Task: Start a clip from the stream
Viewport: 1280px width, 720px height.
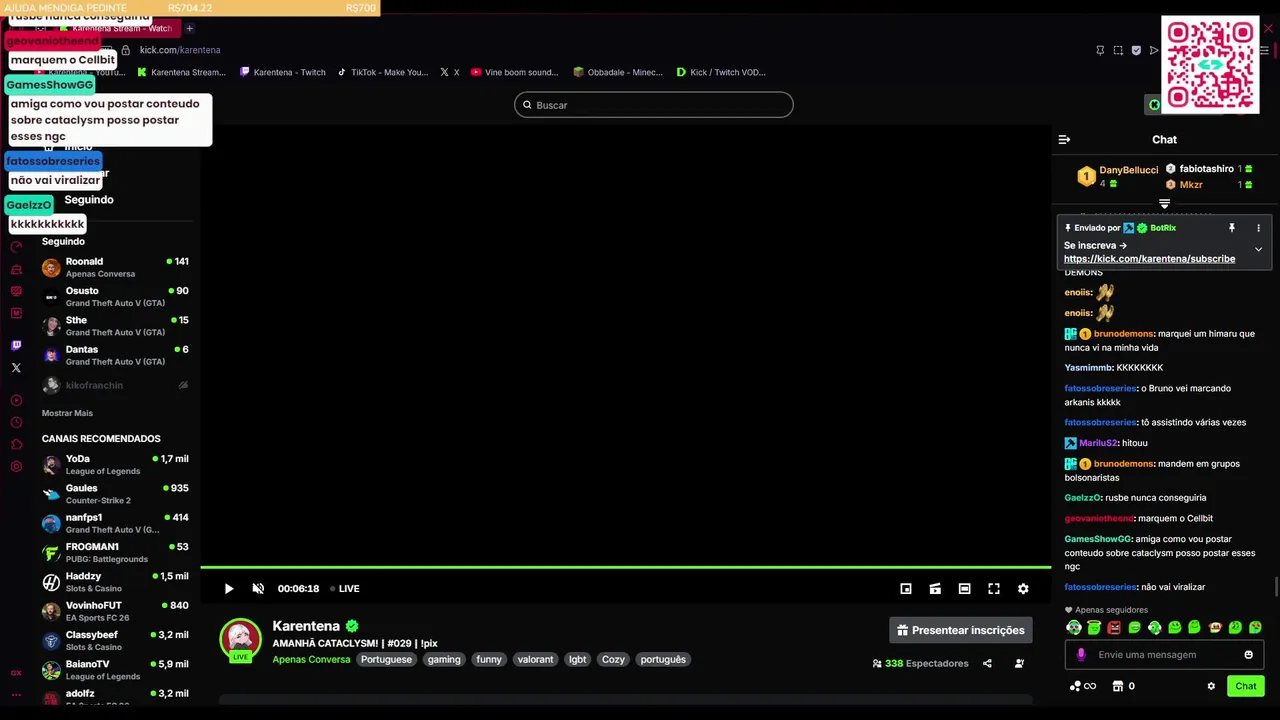Action: 935,589
